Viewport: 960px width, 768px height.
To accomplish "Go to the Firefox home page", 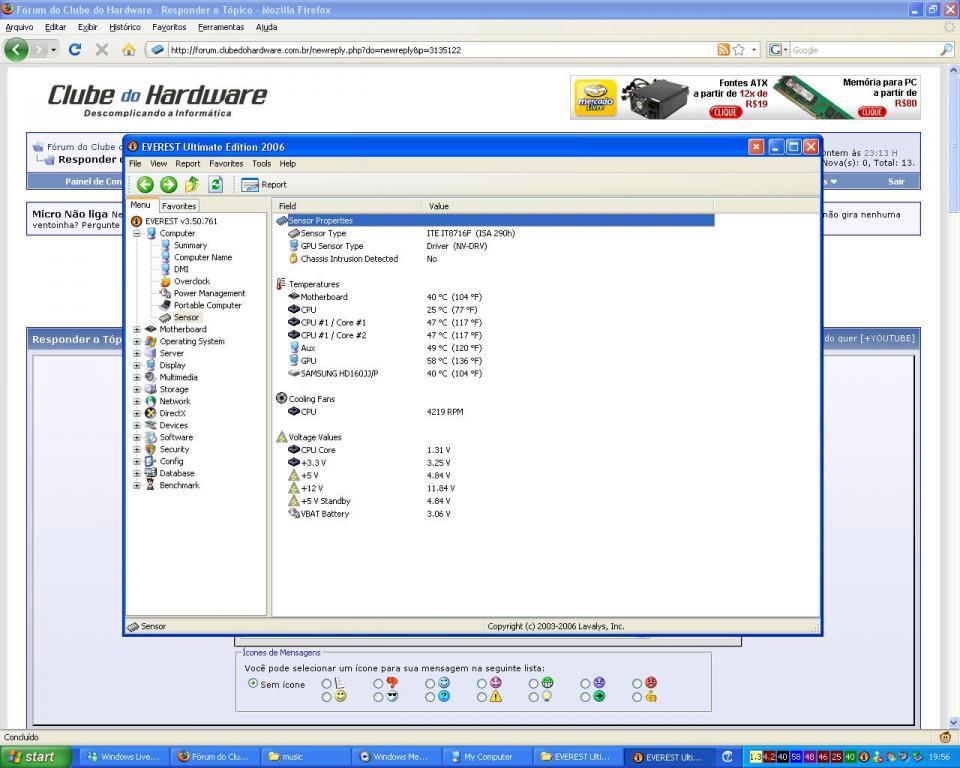I will pyautogui.click(x=129, y=50).
